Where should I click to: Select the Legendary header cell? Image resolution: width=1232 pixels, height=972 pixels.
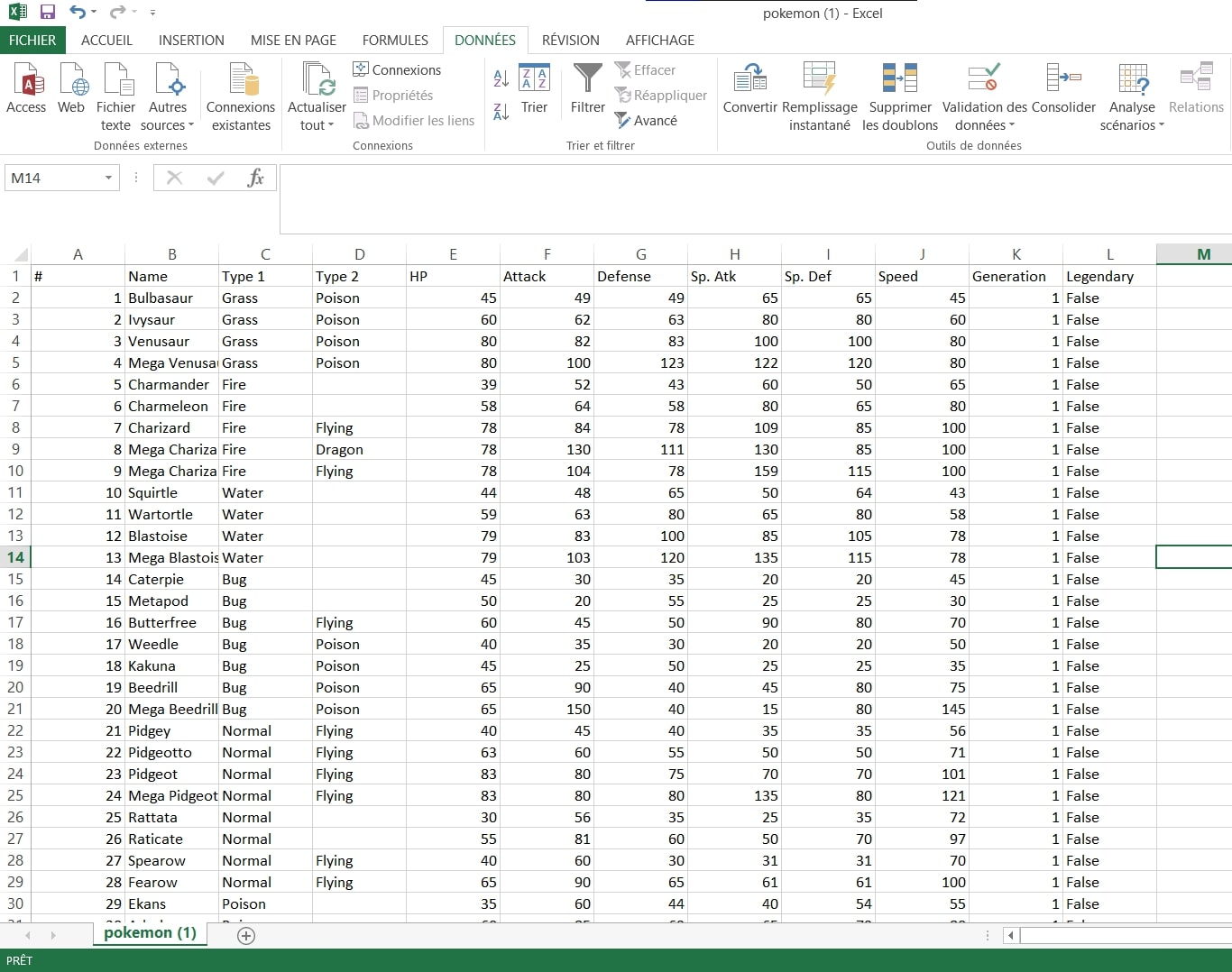pyautogui.click(x=1109, y=276)
